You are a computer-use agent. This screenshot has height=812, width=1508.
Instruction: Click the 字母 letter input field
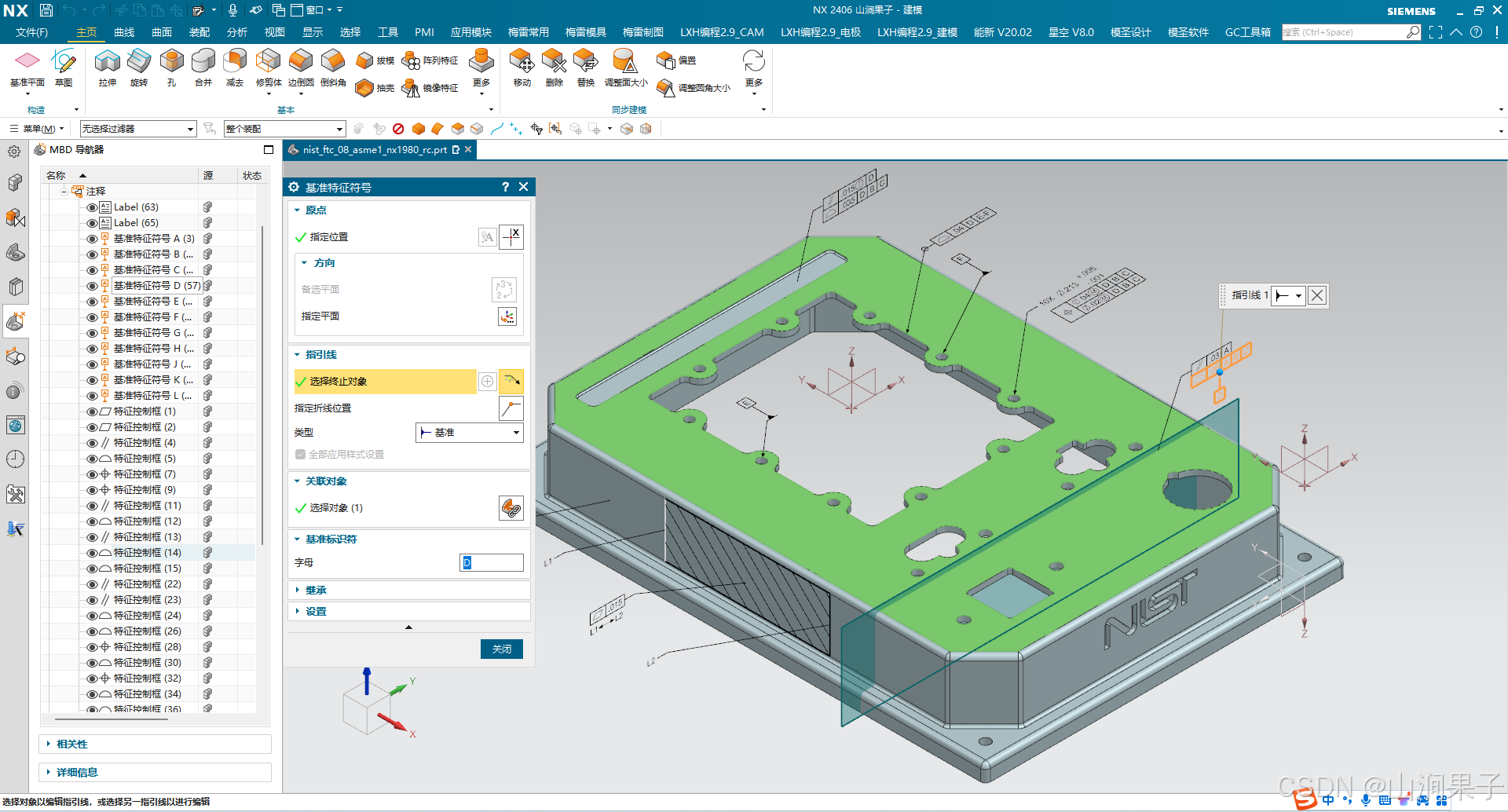tap(492, 563)
